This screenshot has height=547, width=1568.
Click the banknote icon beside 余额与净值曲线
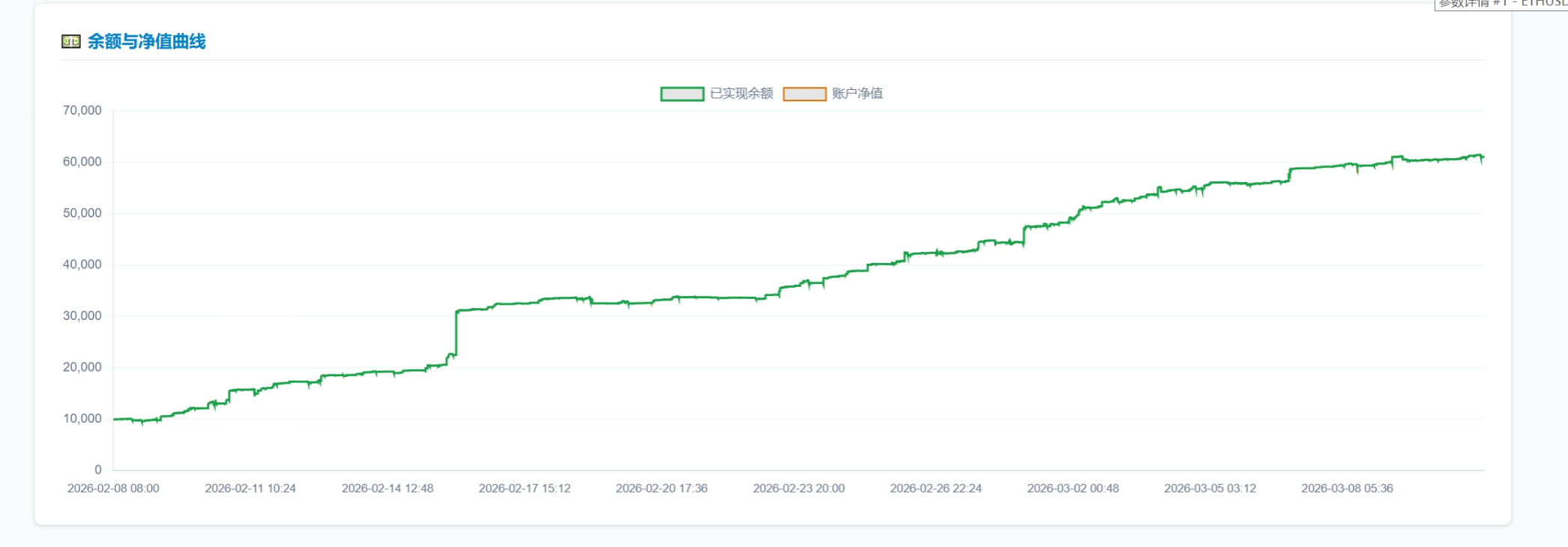70,41
